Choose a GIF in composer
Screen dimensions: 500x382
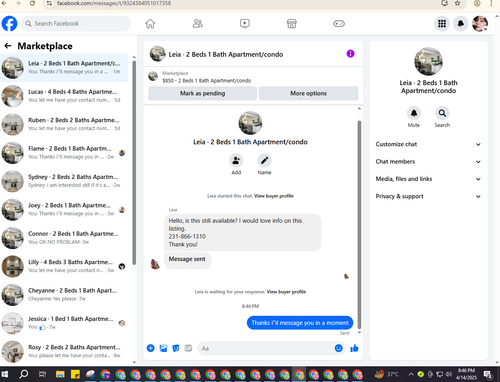[188, 348]
